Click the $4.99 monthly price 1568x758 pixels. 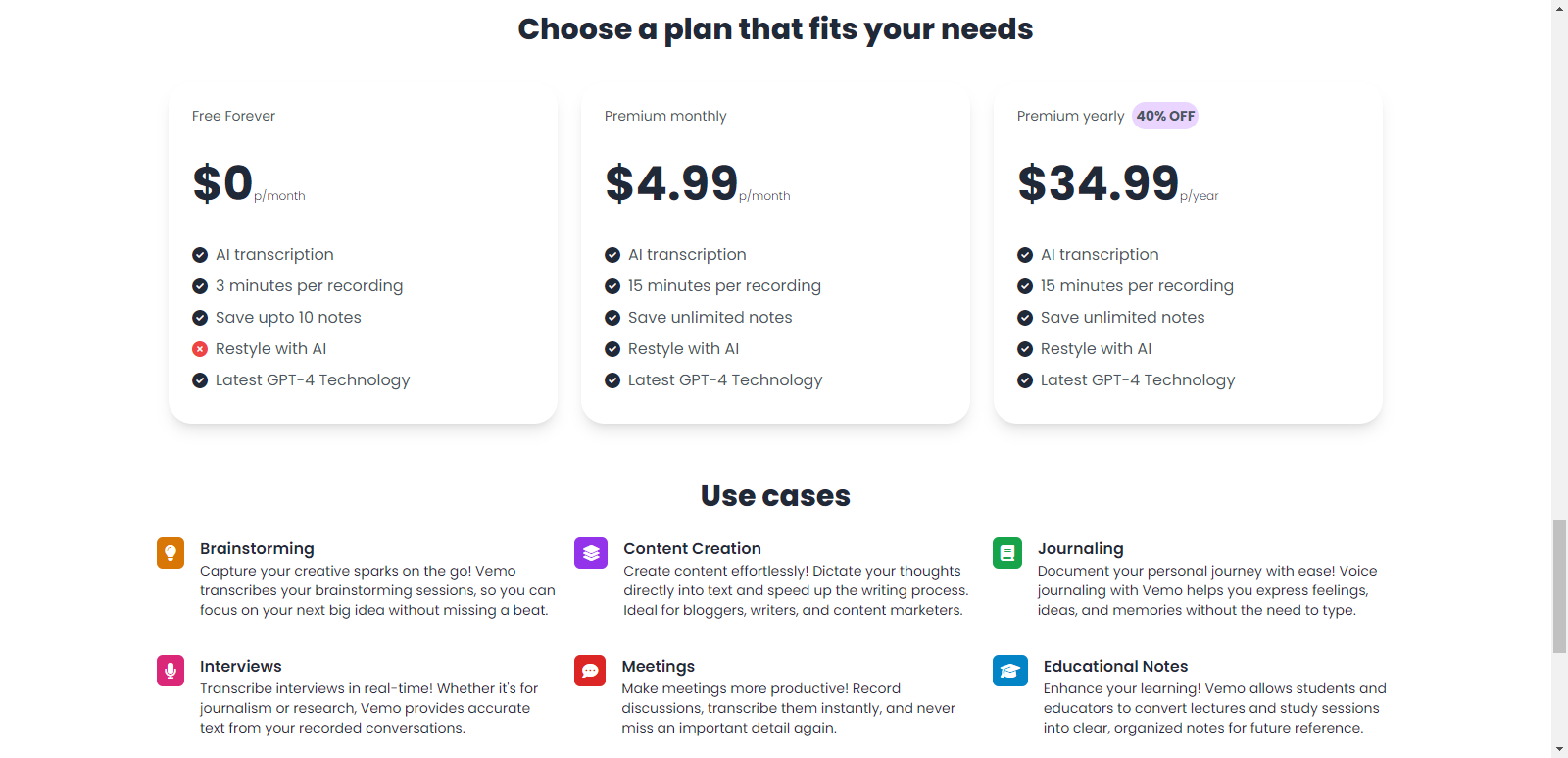(x=671, y=183)
